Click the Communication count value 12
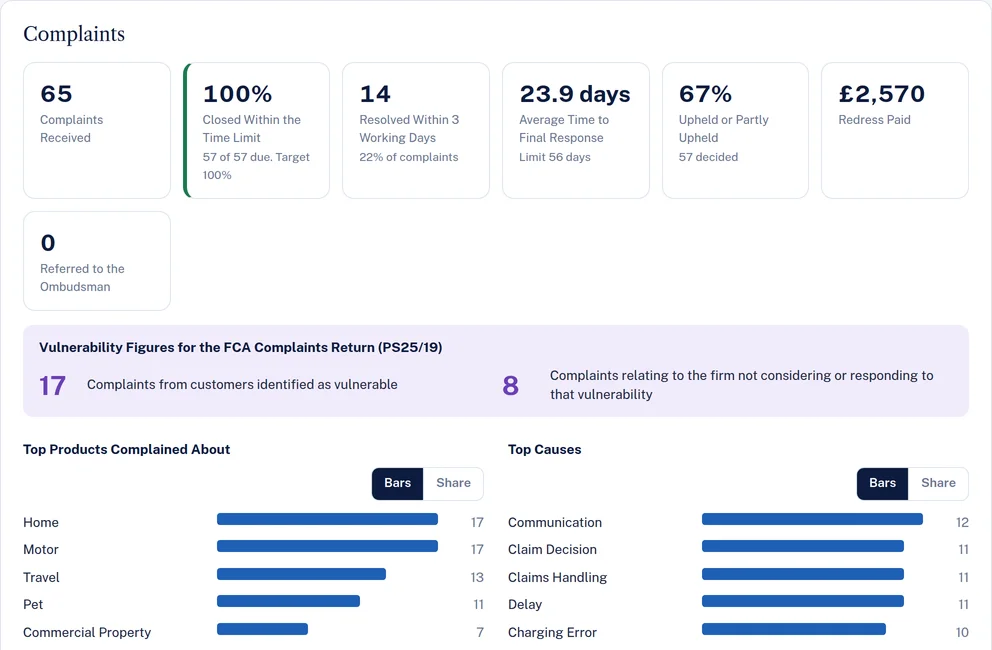Viewport: 992px width, 650px height. (962, 523)
